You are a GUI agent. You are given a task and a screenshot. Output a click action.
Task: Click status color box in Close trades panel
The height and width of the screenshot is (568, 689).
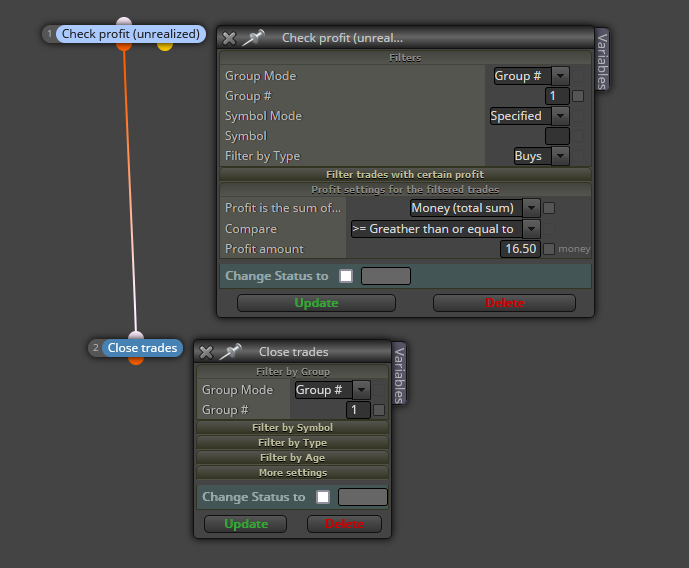click(x=363, y=497)
